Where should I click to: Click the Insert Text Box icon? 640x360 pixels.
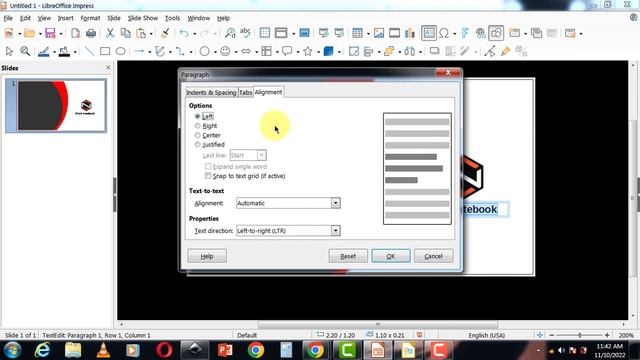pyautogui.click(x=429, y=33)
